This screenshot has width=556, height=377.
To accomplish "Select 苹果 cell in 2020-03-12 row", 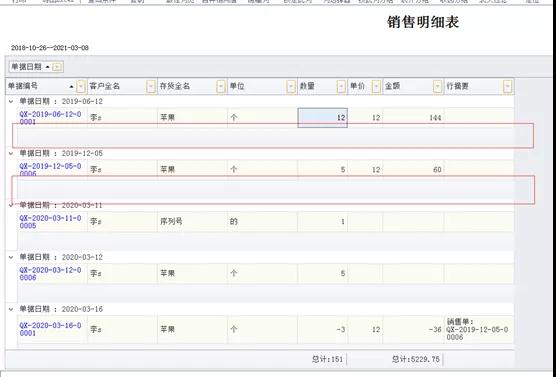I will click(x=192, y=273).
